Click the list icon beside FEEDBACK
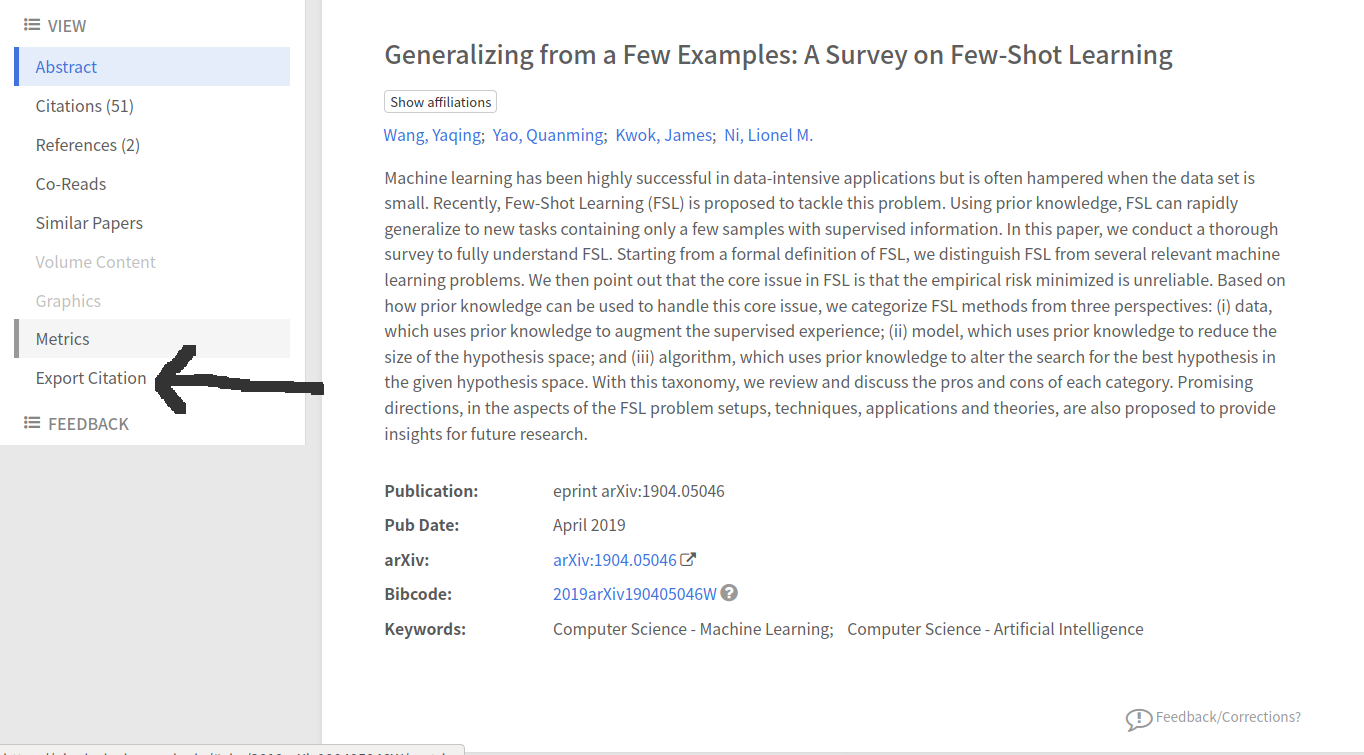Viewport: 1364px width, 755px height. 32,423
